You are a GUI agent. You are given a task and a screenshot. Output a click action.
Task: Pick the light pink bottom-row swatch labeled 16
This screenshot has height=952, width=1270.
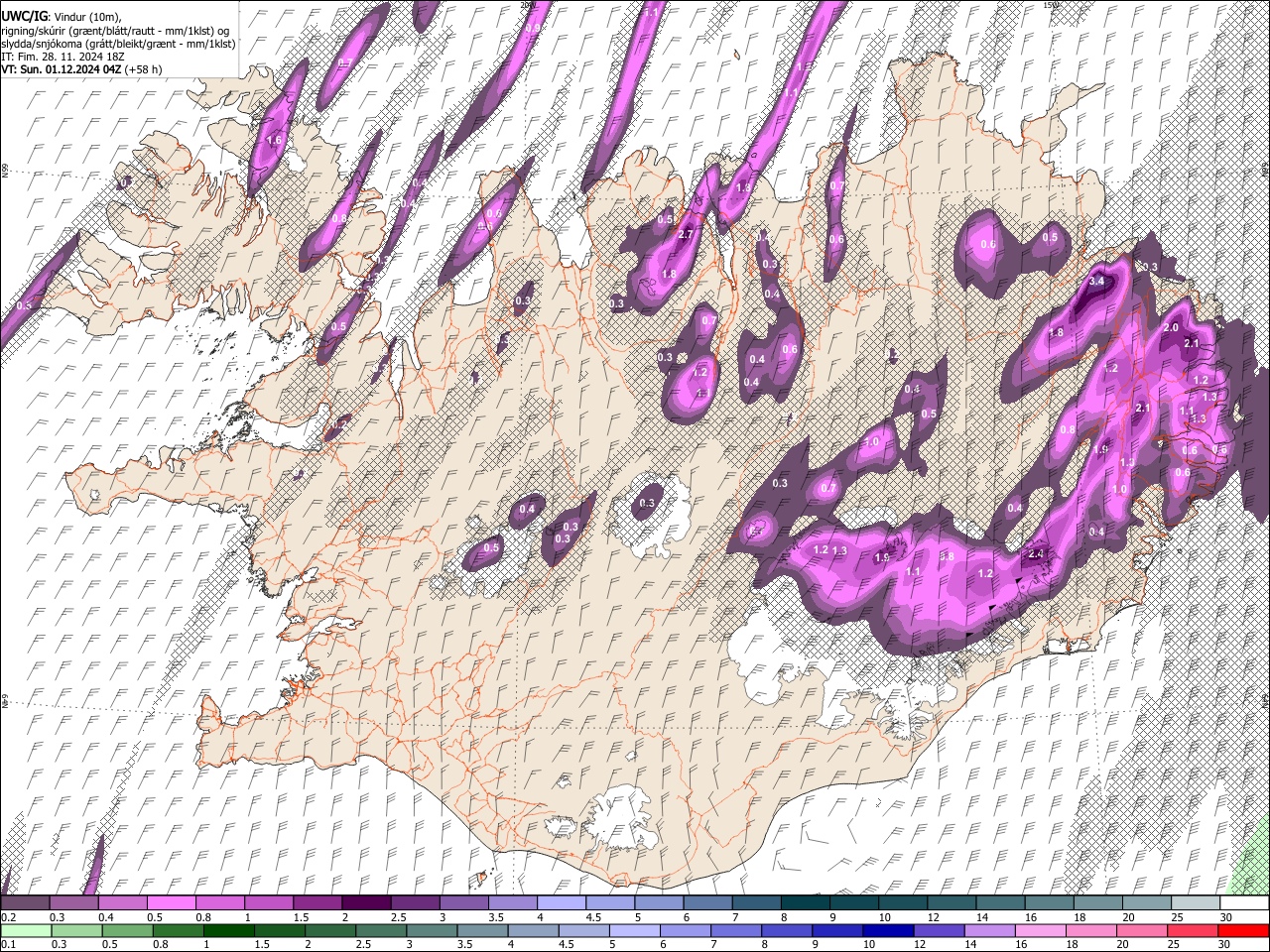tap(1042, 930)
